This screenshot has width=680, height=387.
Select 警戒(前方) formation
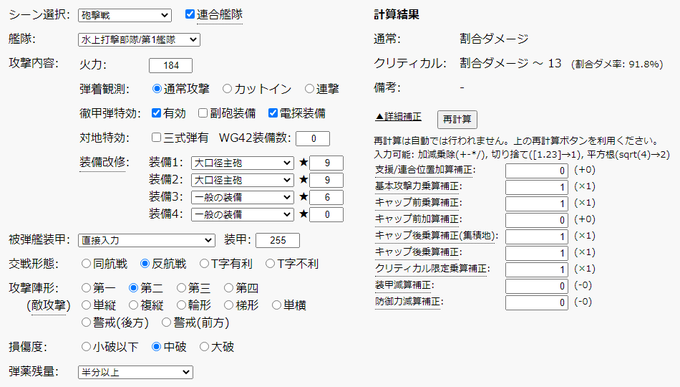pyautogui.click(x=166, y=322)
